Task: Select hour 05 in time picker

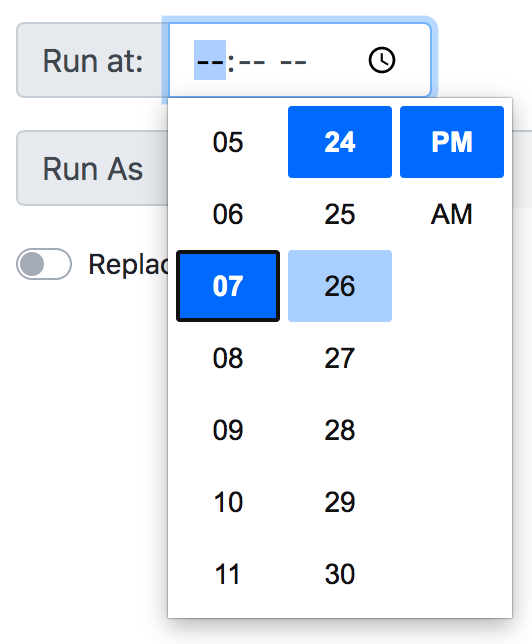Action: tap(228, 142)
